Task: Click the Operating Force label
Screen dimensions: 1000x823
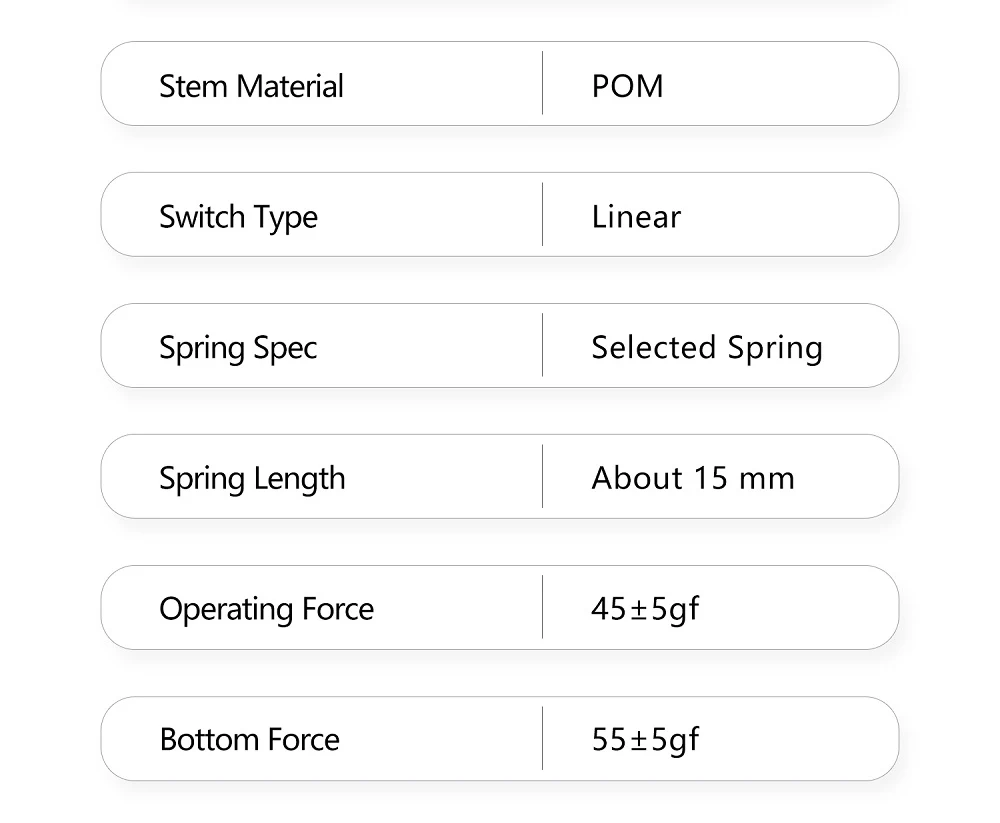Action: pos(266,609)
